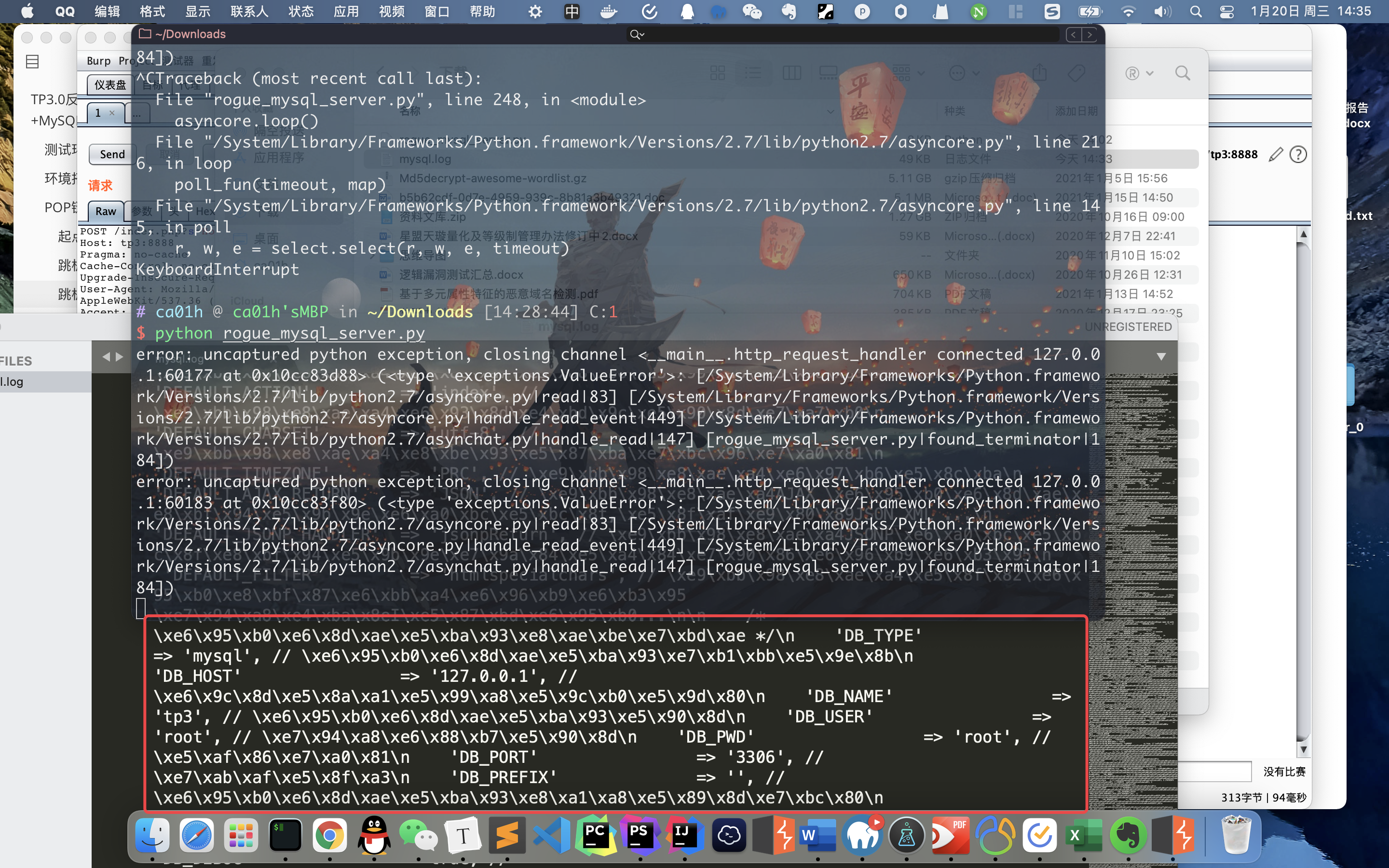The width and height of the screenshot is (1389, 868).
Task: Open Microsoft Excel from the Dock
Action: tap(1084, 835)
